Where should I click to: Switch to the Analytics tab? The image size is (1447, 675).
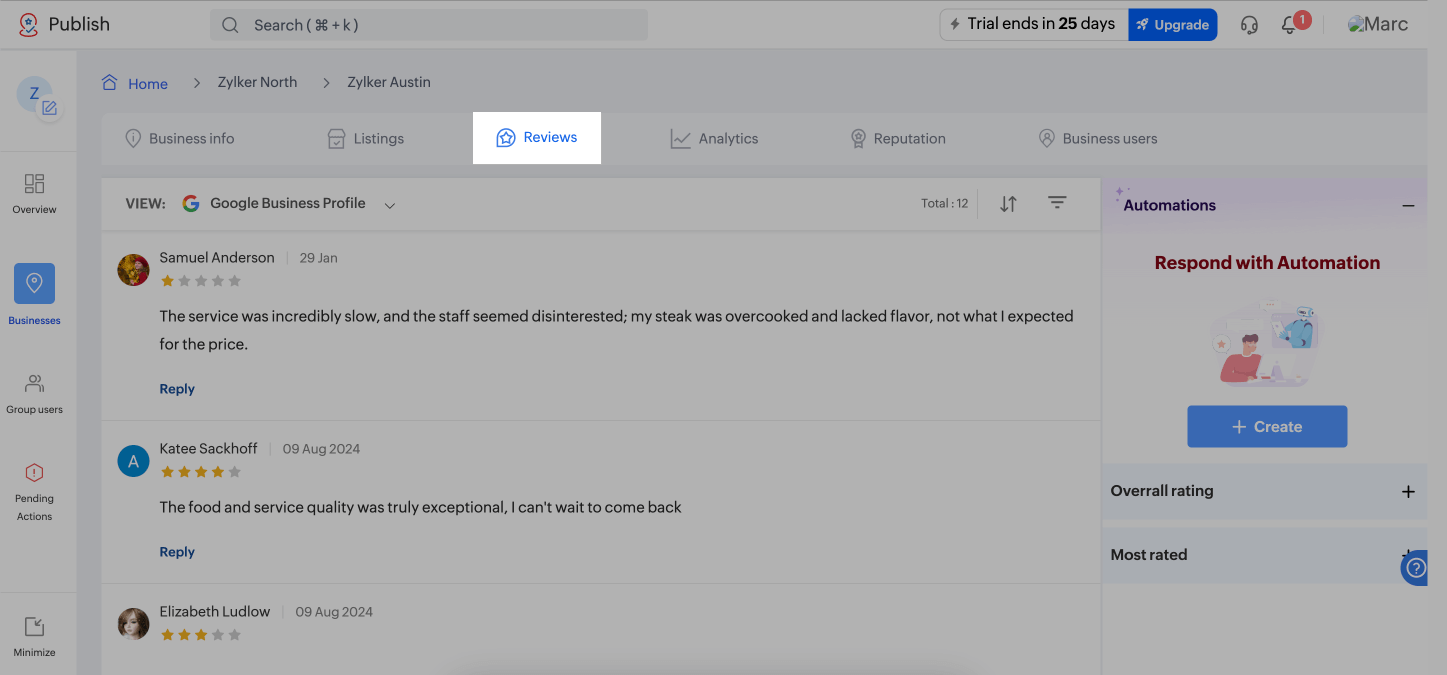714,139
